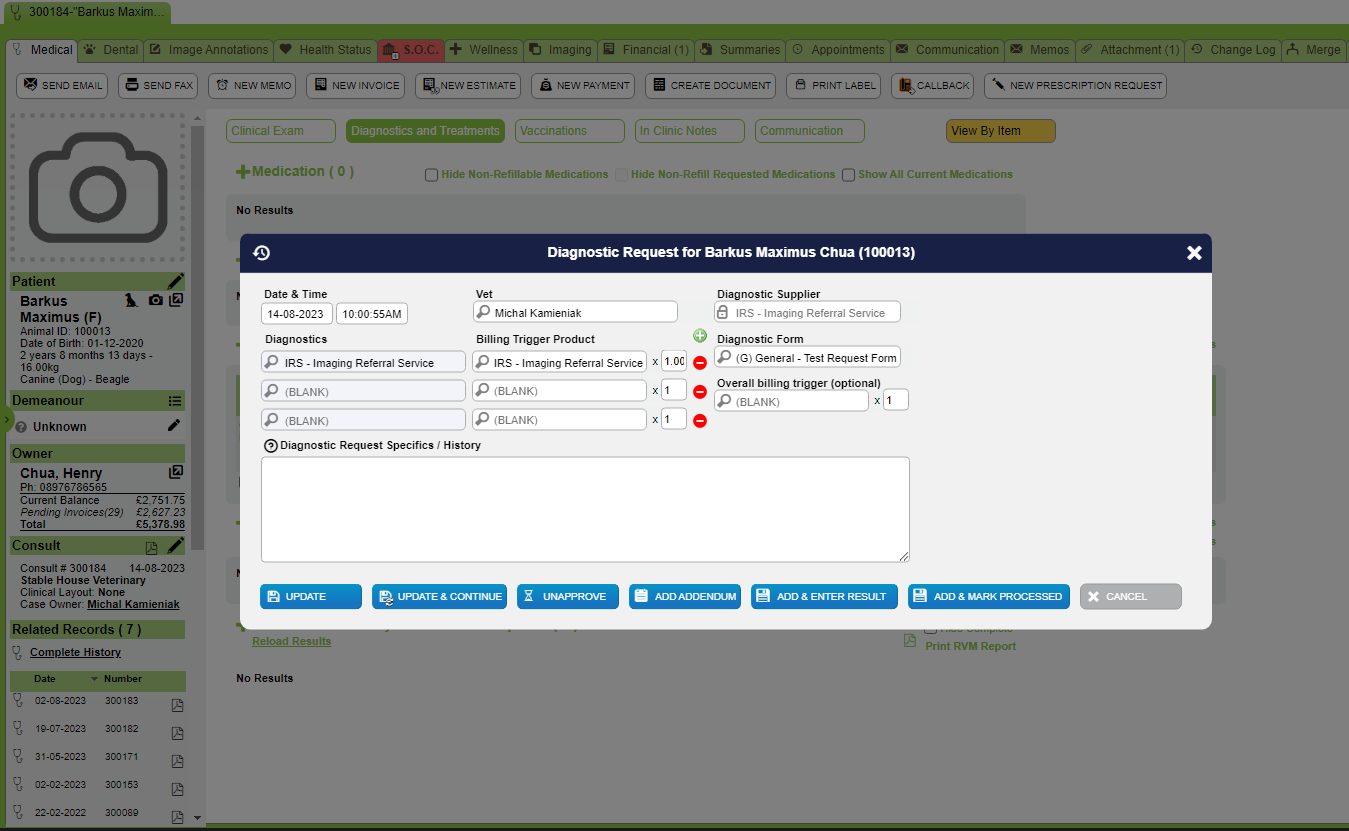Open the Vet lookup showing Michal Kamieniak
This screenshot has width=1349, height=831.
click(576, 312)
